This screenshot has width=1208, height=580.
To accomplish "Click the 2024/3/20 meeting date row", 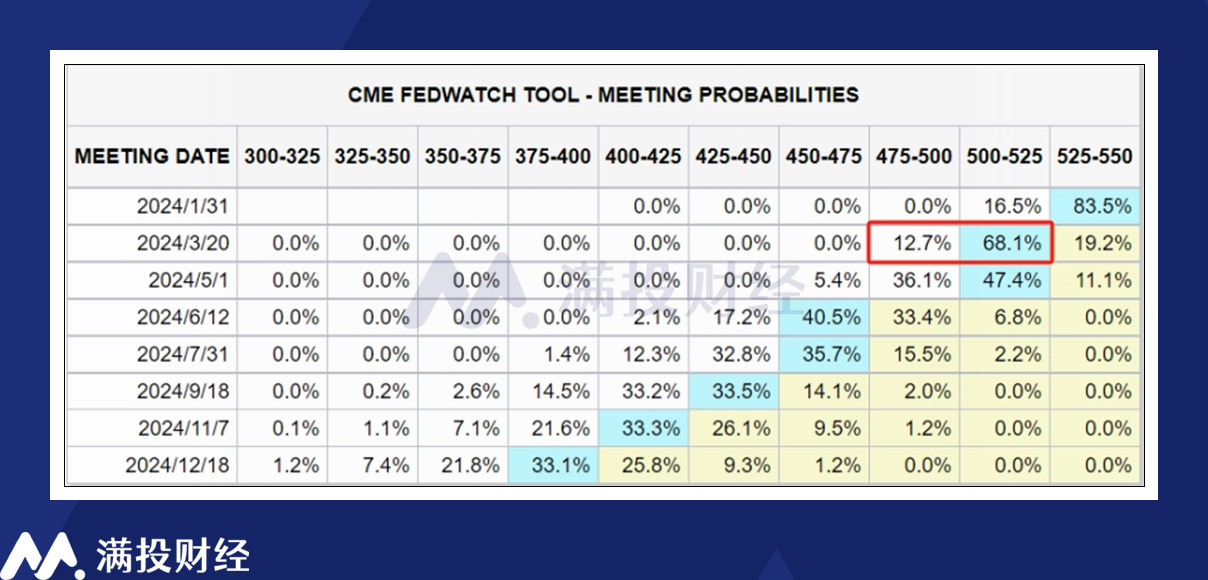I will click(604, 243).
